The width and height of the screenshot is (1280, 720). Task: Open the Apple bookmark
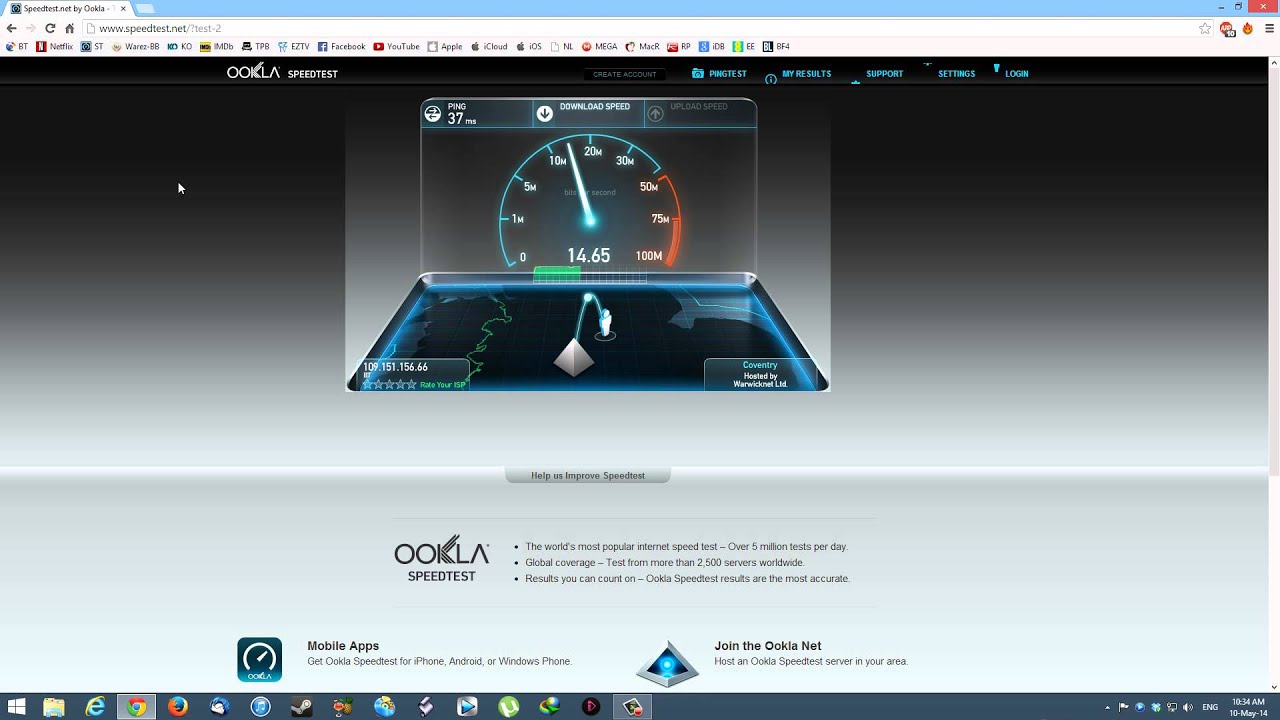[x=445, y=46]
